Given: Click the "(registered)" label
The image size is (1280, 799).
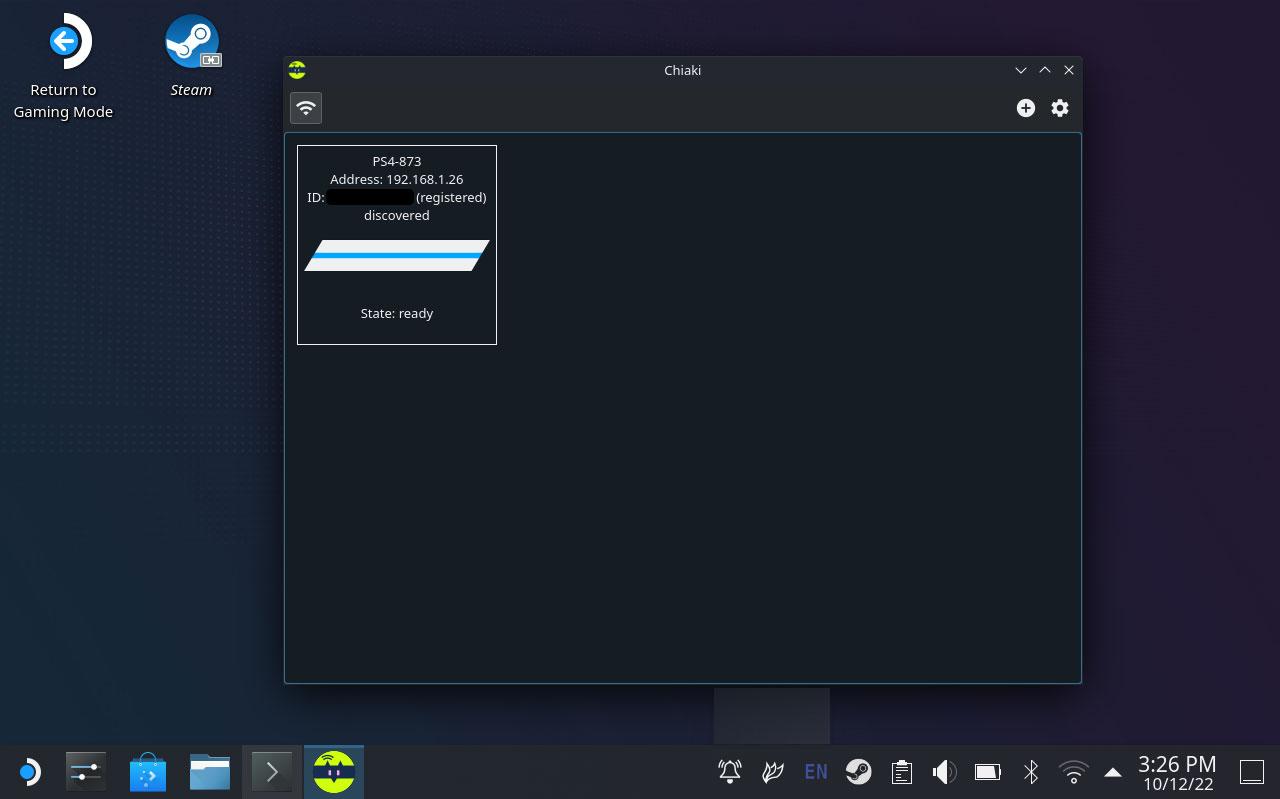Looking at the screenshot, I should pyautogui.click(x=451, y=197).
